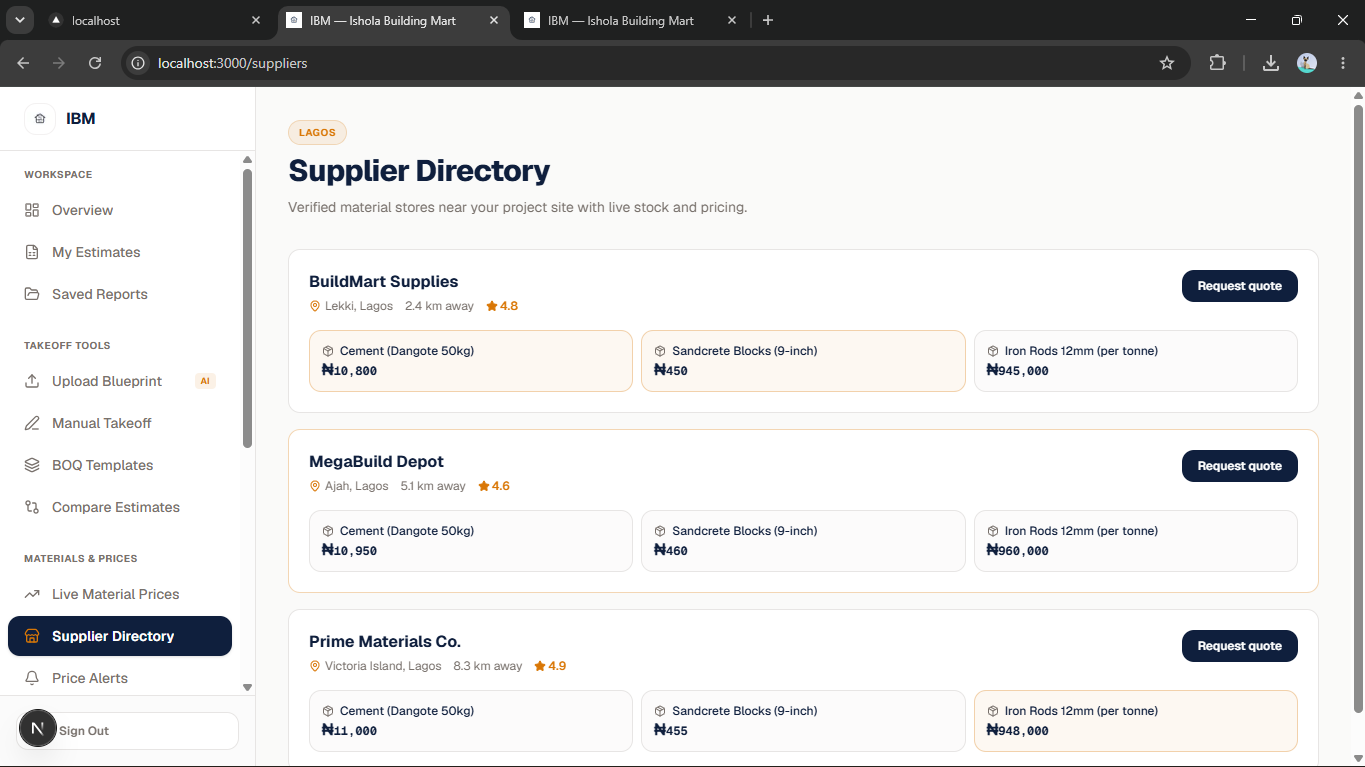Open Manual Takeoff

[x=120, y=423]
